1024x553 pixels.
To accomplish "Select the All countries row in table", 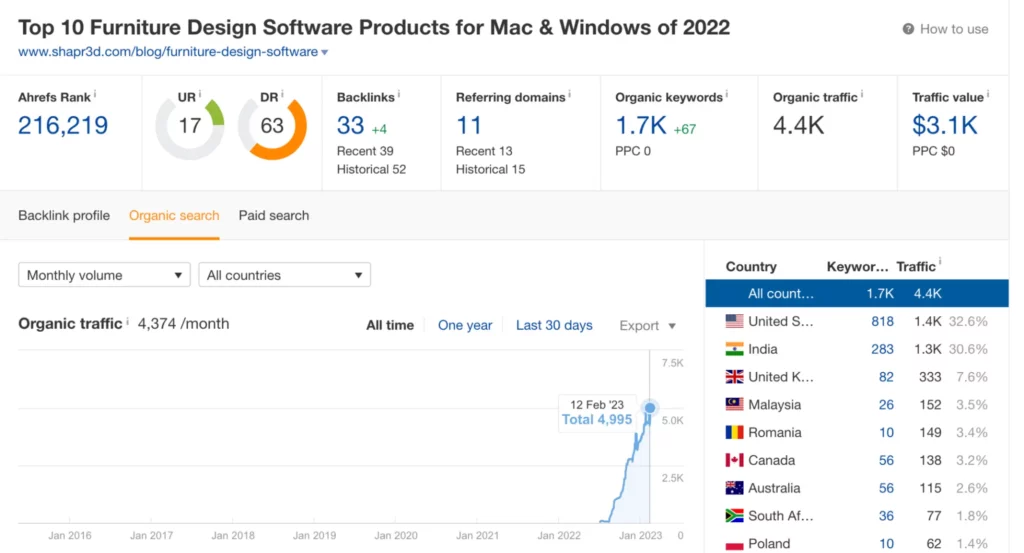I will click(856, 293).
